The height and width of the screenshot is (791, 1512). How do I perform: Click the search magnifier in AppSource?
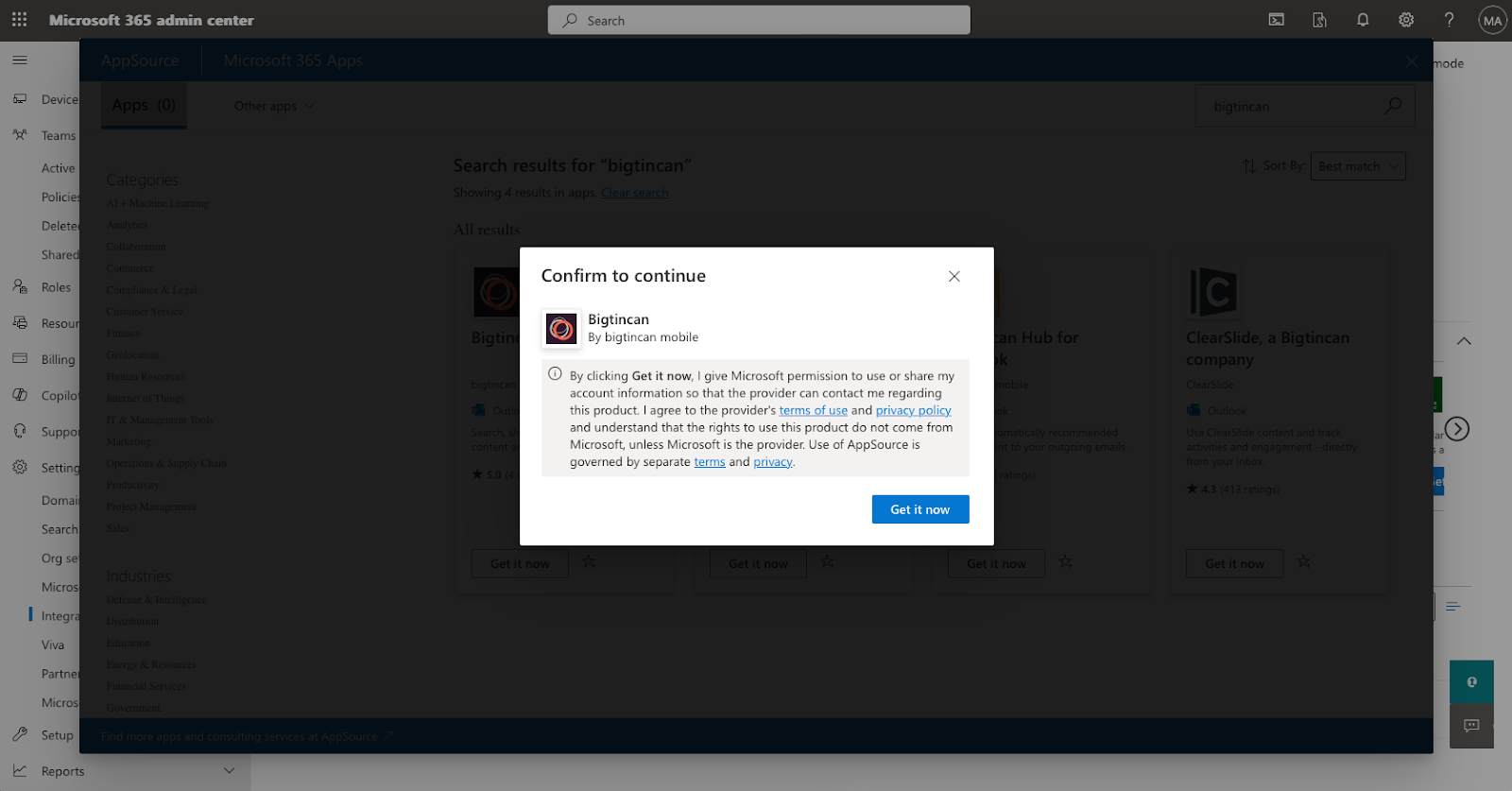[1393, 106]
